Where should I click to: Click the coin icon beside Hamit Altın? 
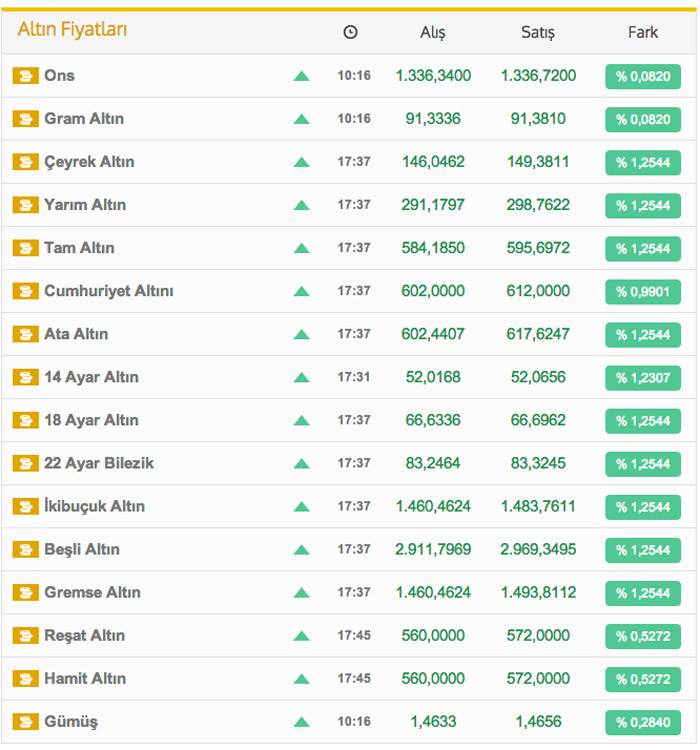click(25, 678)
